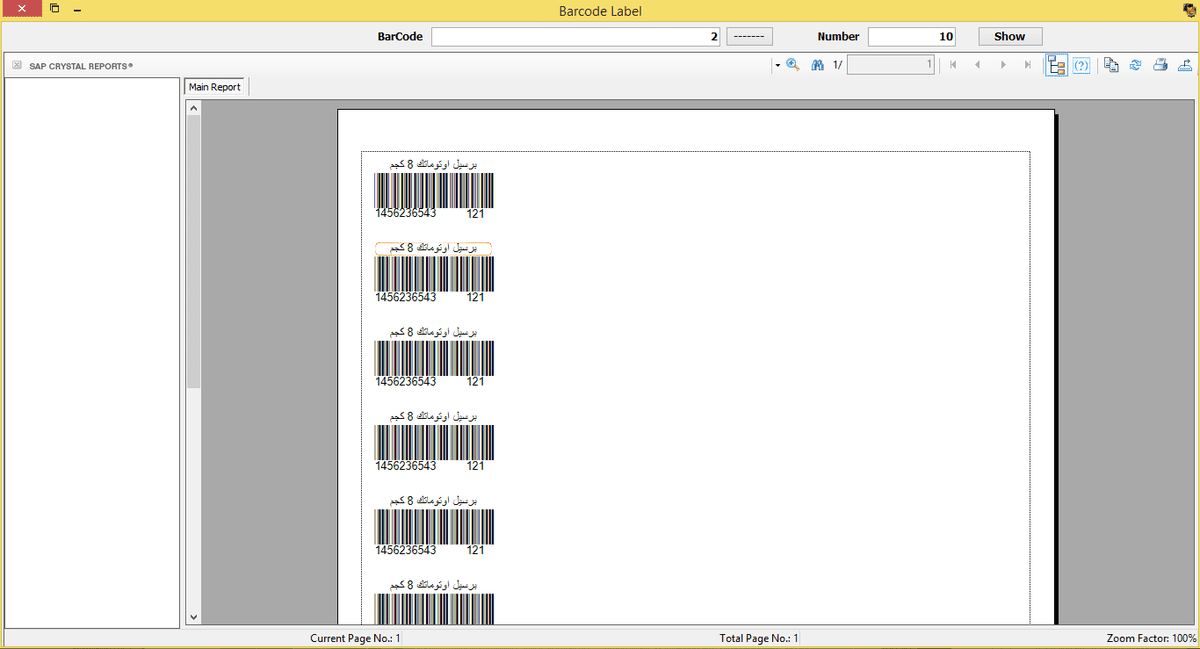Refresh the report data
Image resolution: width=1200 pixels, height=649 pixels.
1135,65
